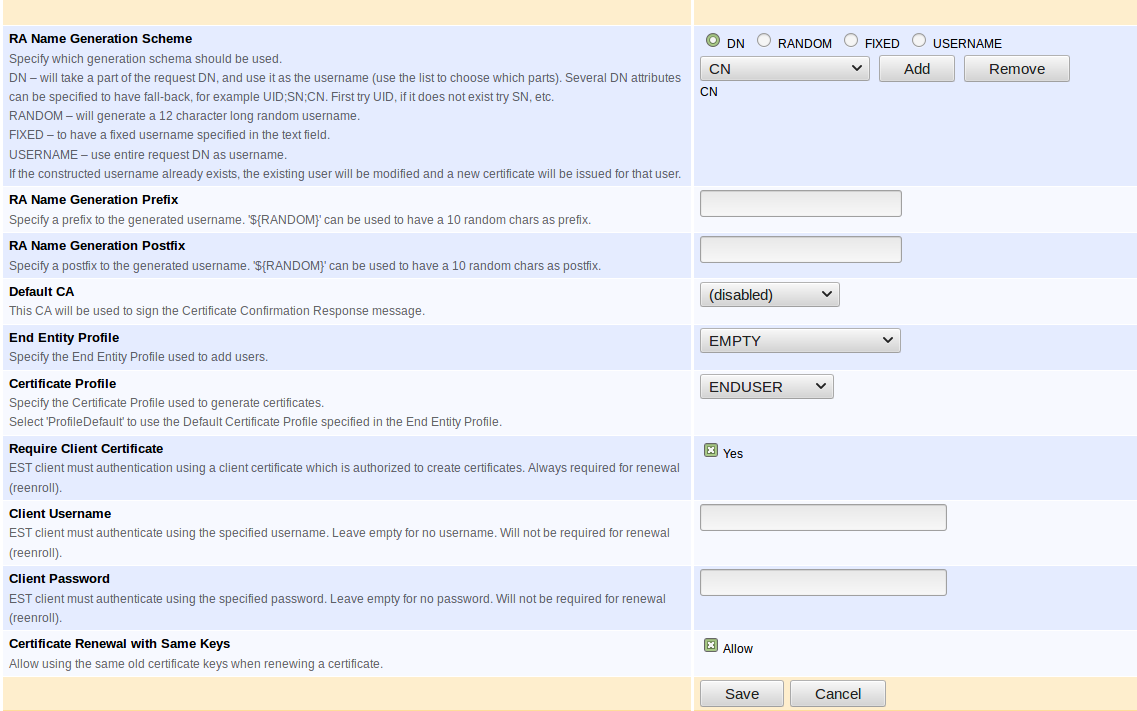Image resolution: width=1137 pixels, height=711 pixels.
Task: Choose ENDUSER in the Certificate Profile selector
Action: (766, 386)
